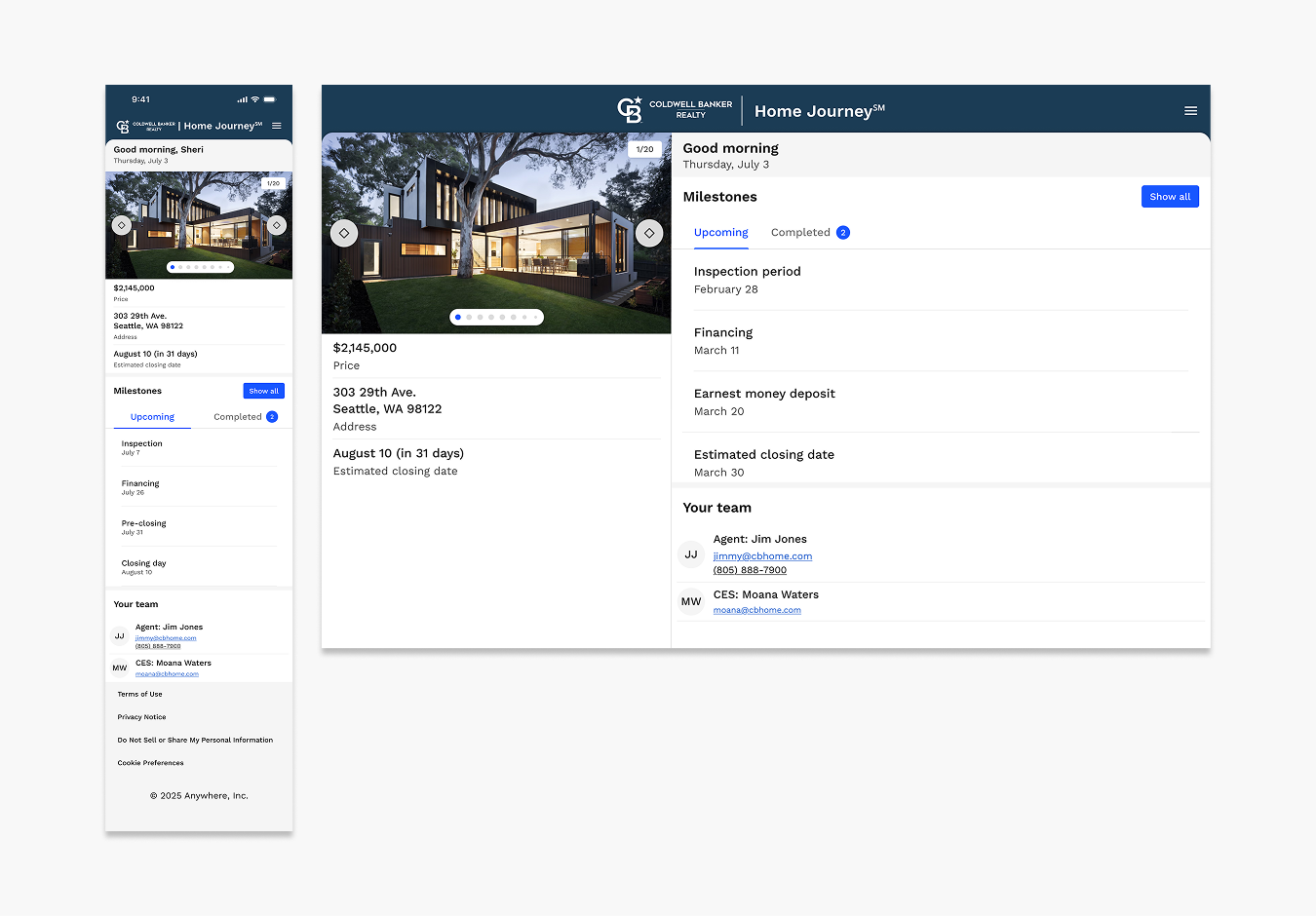The height and width of the screenshot is (916, 1316).
Task: Go to next photo in desktop carousel
Action: 649,233
